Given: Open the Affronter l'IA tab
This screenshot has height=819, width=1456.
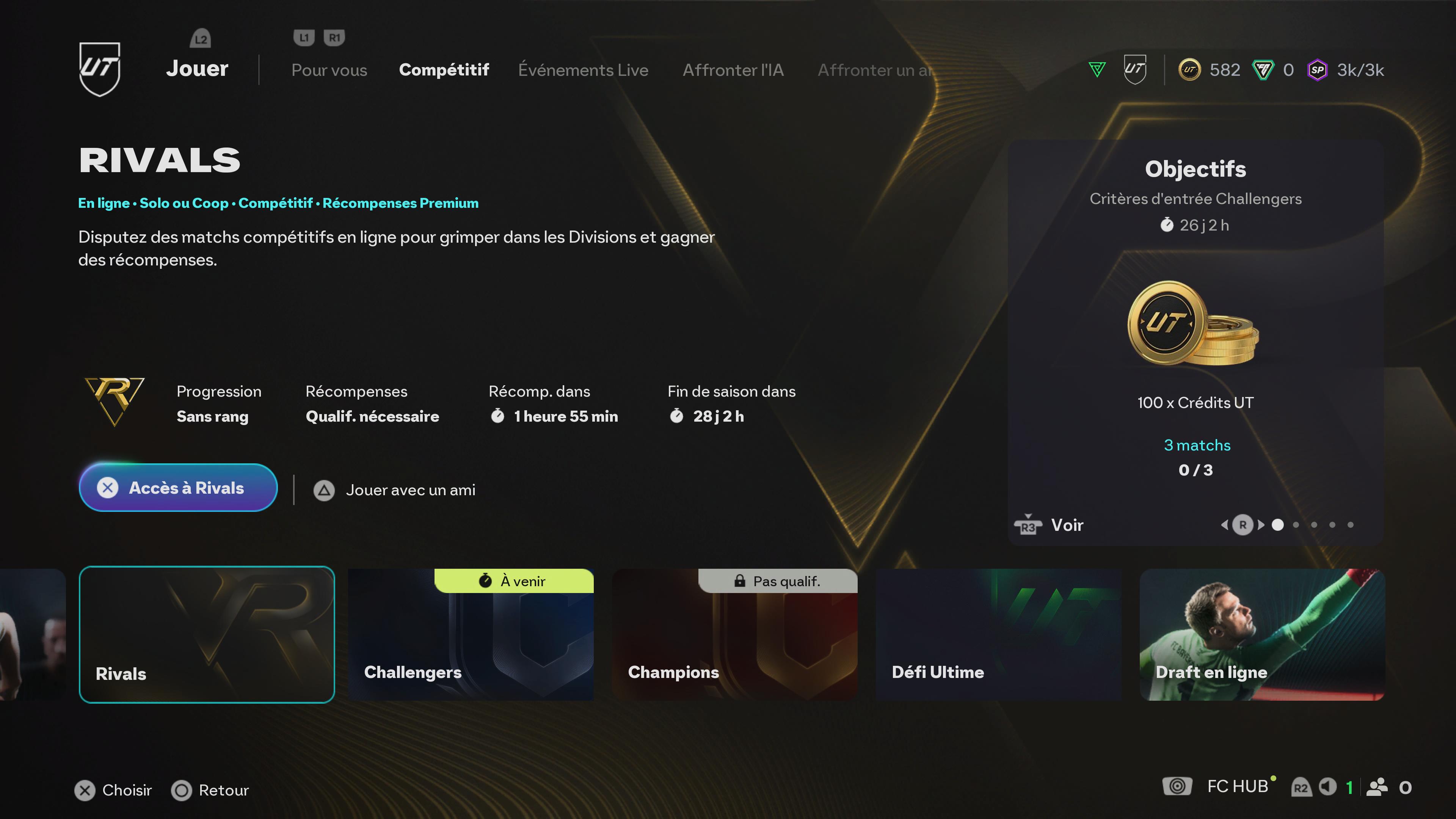Looking at the screenshot, I should click(x=733, y=70).
